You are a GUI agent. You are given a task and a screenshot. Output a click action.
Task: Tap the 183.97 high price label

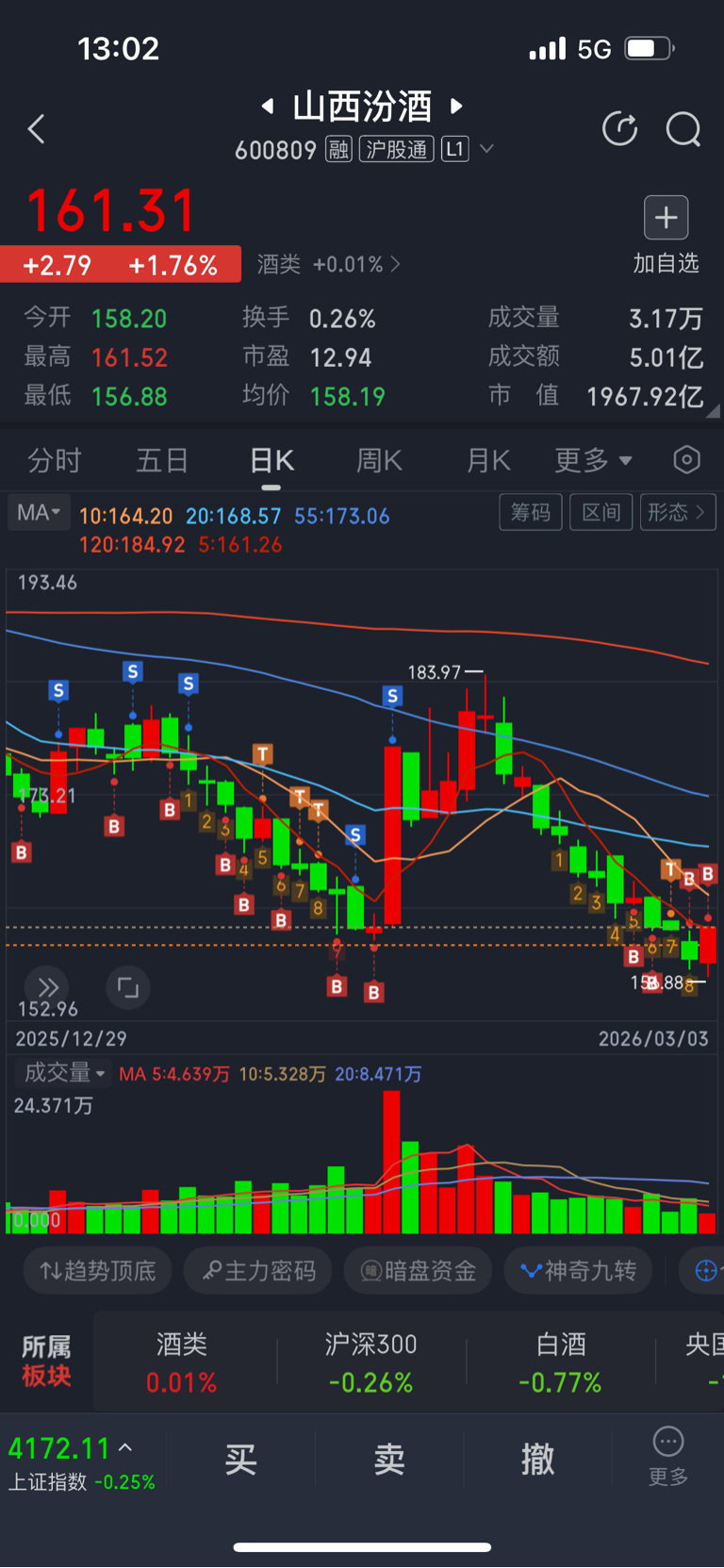[435, 672]
